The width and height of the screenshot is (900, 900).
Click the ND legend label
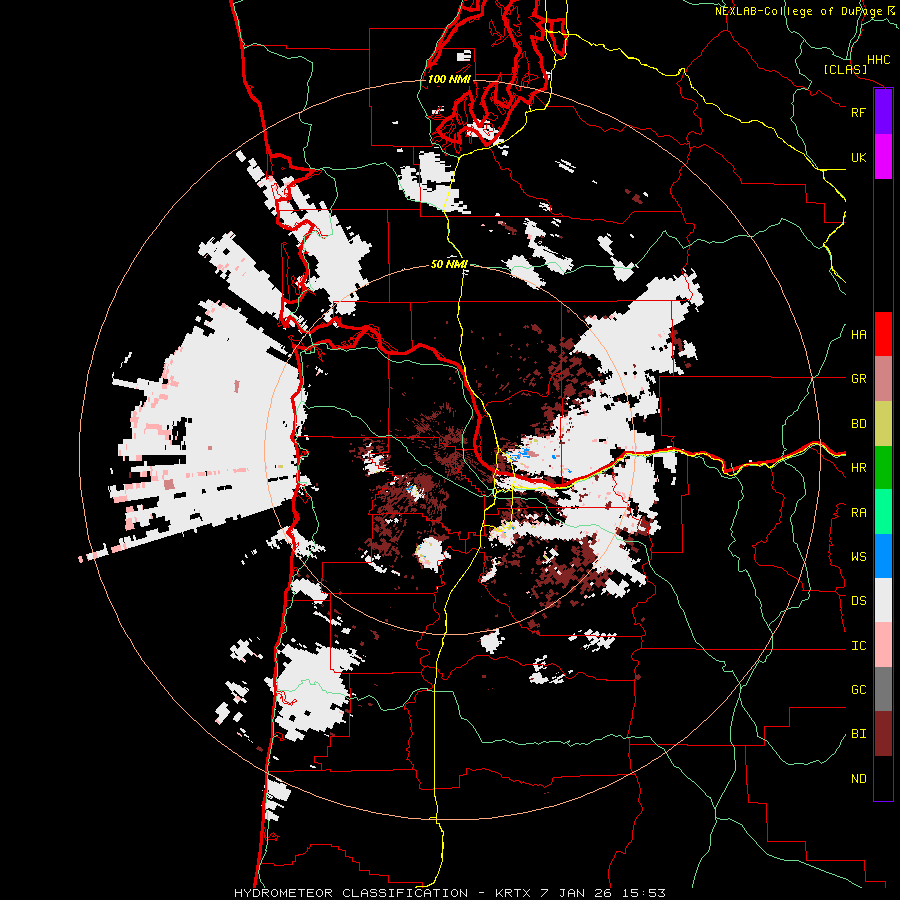click(x=858, y=779)
